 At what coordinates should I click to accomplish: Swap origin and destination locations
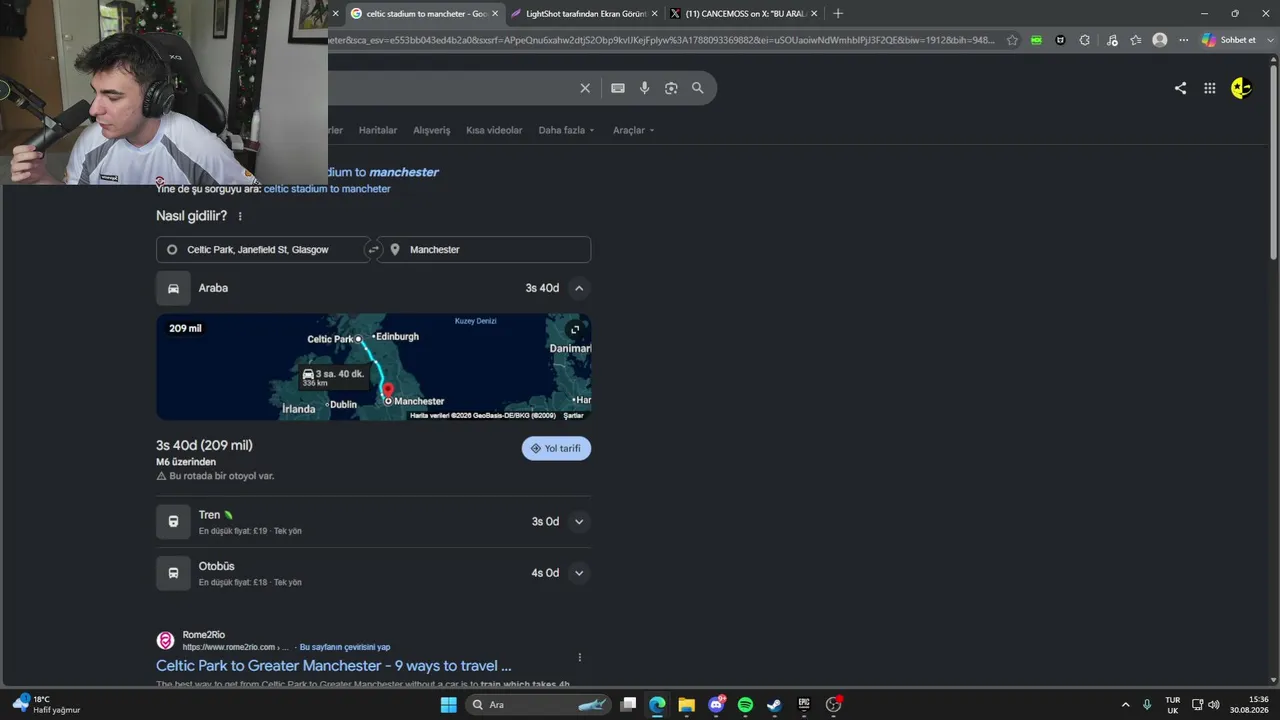[374, 249]
